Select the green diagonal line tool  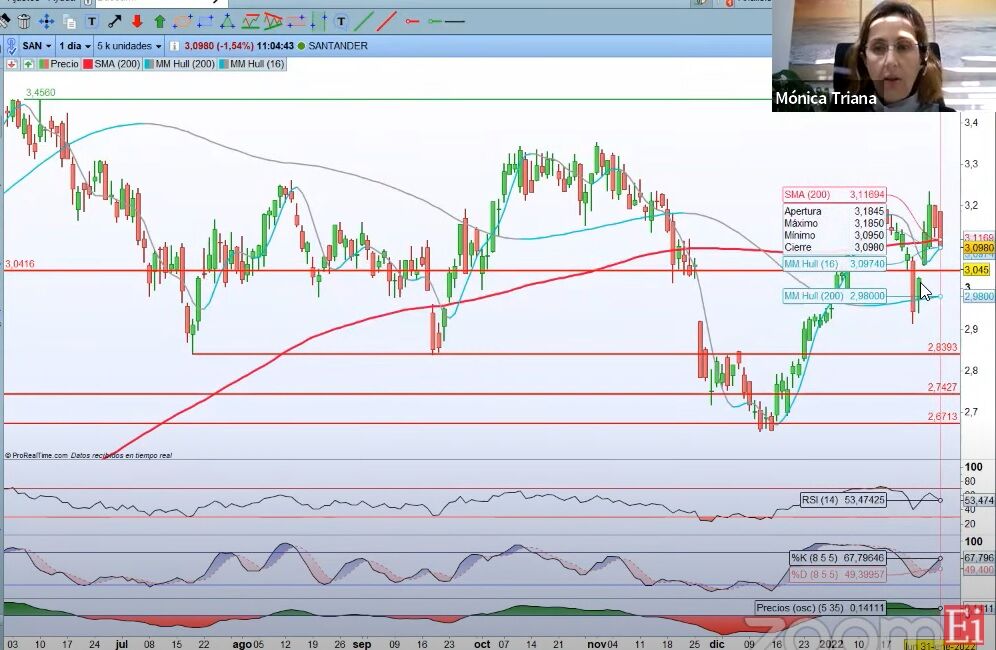pos(364,22)
